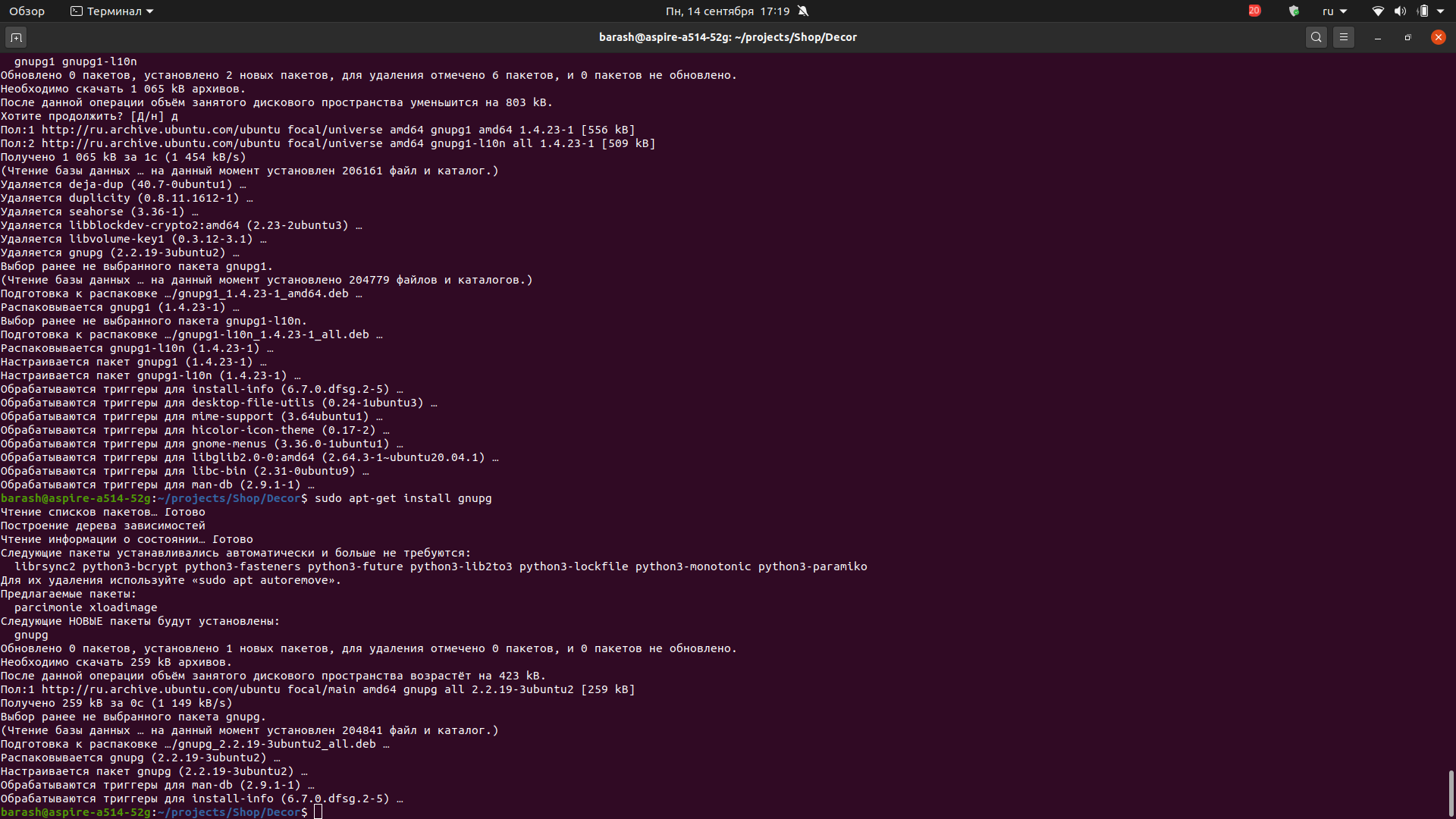Click the mime-support triggers line
Image resolution: width=1456 pixels, height=819 pixels.
(x=191, y=416)
